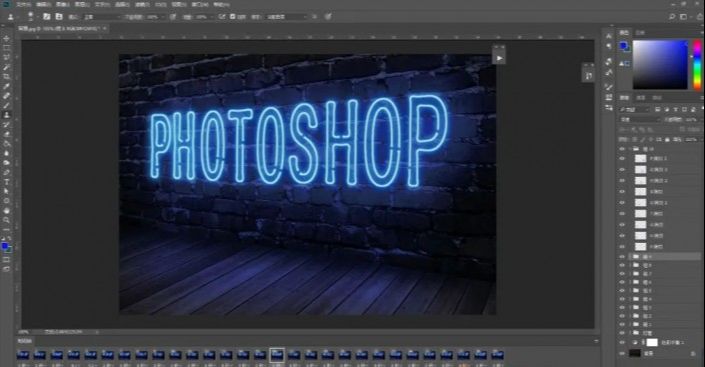
Task: Click the foreground color swatch in toolbar
Action: point(5,246)
